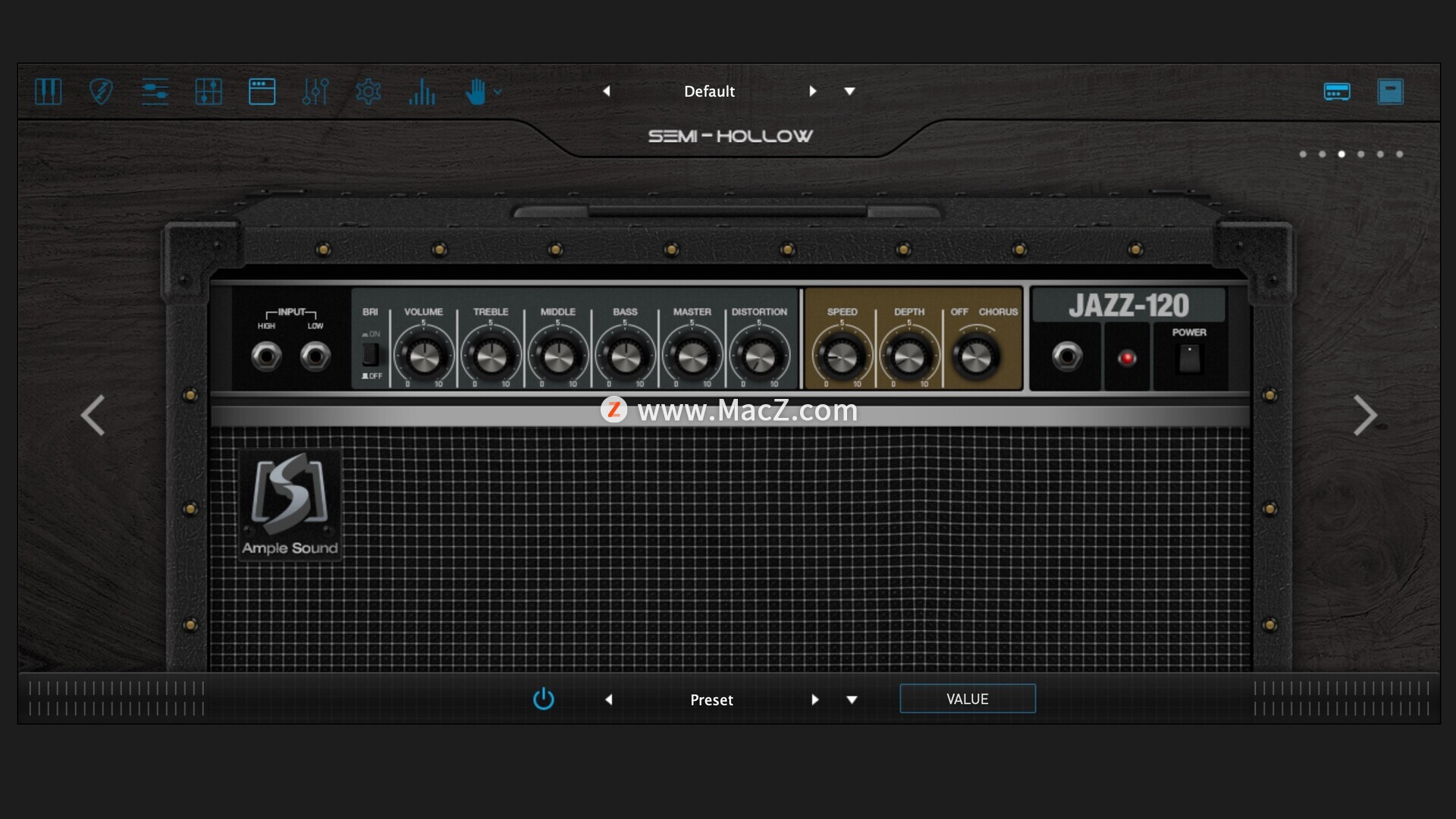This screenshot has height=819, width=1456.
Task: Toggle the amp POWER switch
Action: point(1189,358)
